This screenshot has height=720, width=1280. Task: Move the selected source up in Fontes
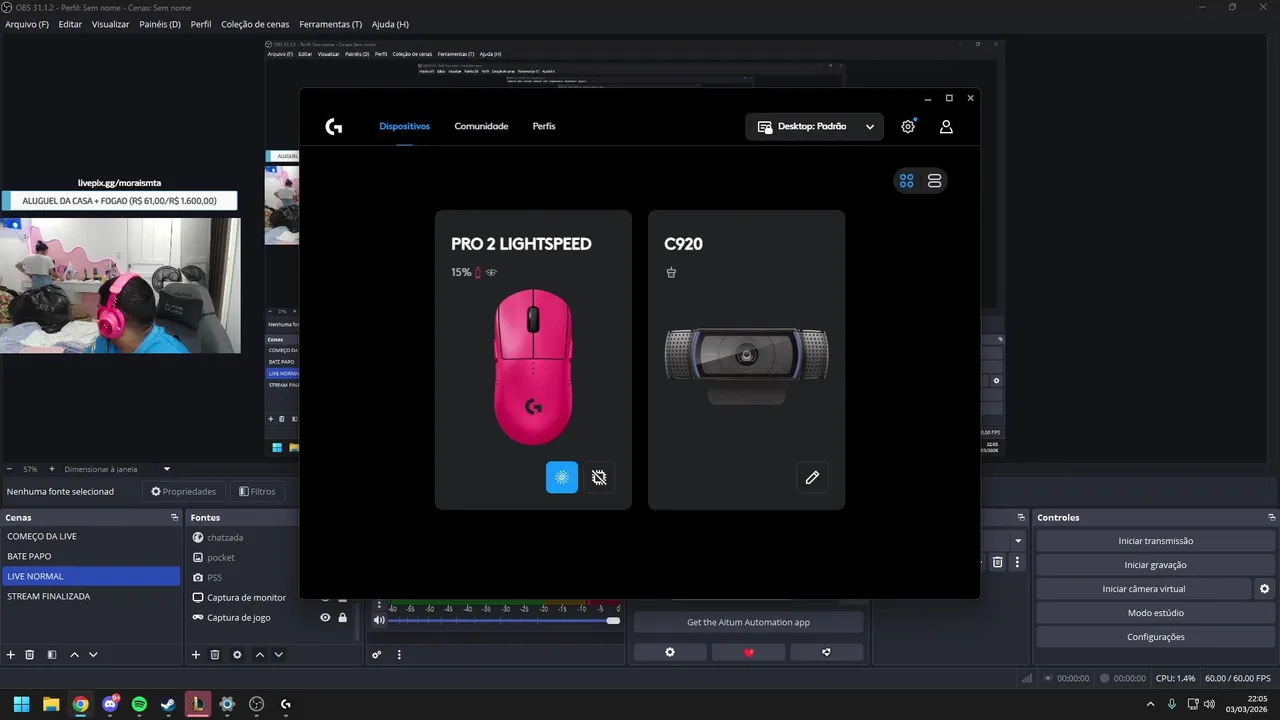[260, 655]
